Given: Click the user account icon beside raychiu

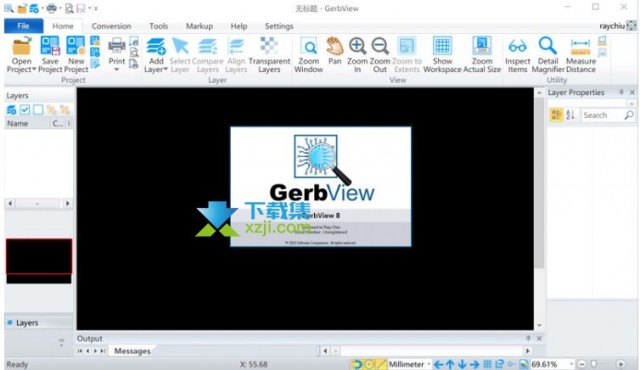Looking at the screenshot, I should (631, 26).
